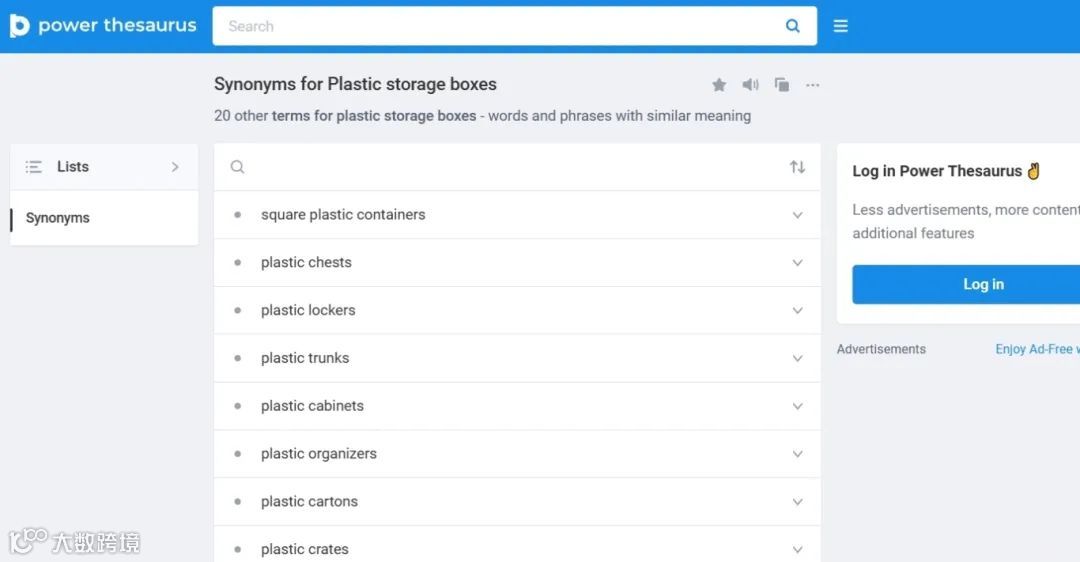Viewport: 1080px width, 562px height.
Task: Expand the plastic organizers entry
Action: point(797,454)
